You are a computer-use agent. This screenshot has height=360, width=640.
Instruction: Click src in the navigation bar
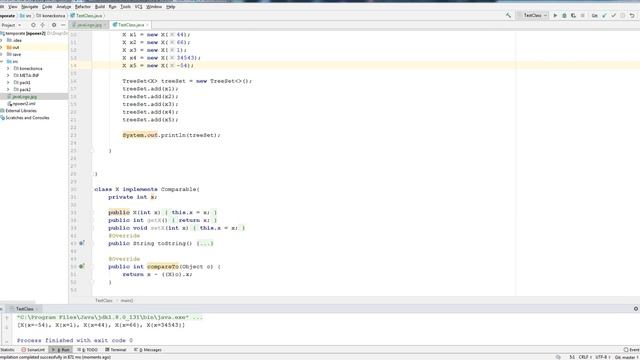(x=25, y=16)
